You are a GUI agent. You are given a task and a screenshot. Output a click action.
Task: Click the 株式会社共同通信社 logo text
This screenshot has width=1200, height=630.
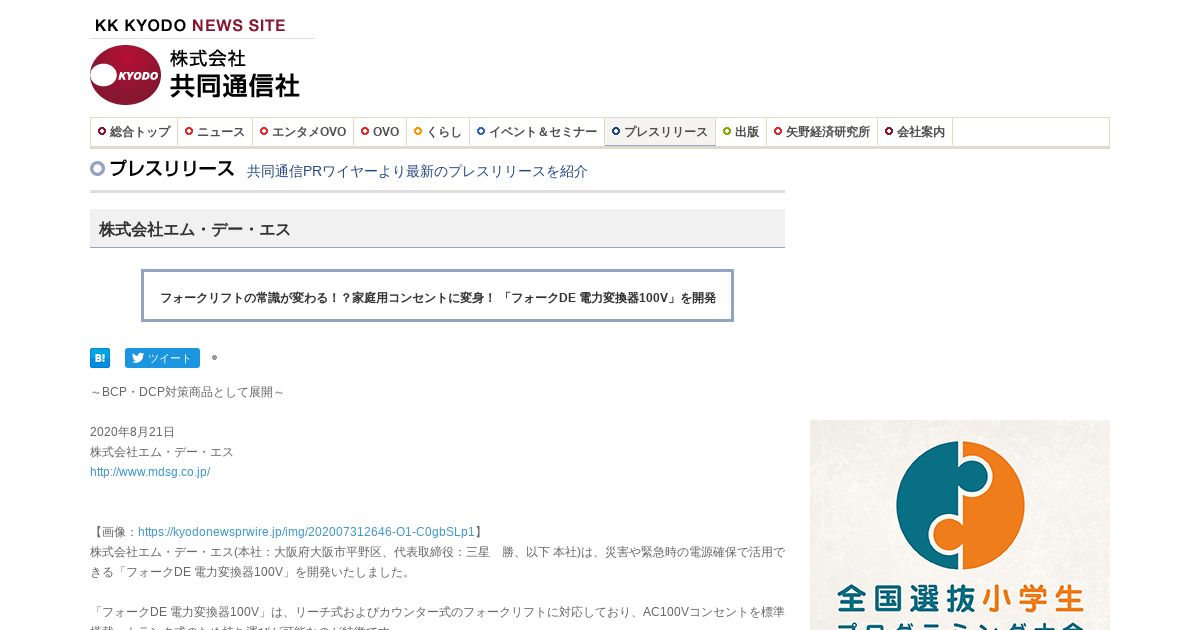click(235, 74)
